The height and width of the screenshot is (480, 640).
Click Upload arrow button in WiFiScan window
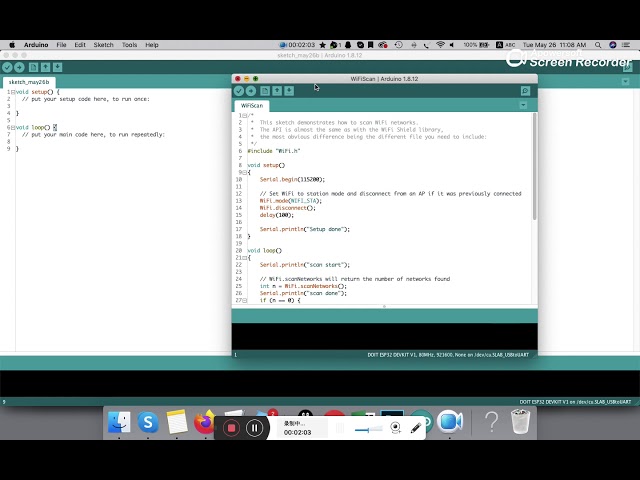251,91
